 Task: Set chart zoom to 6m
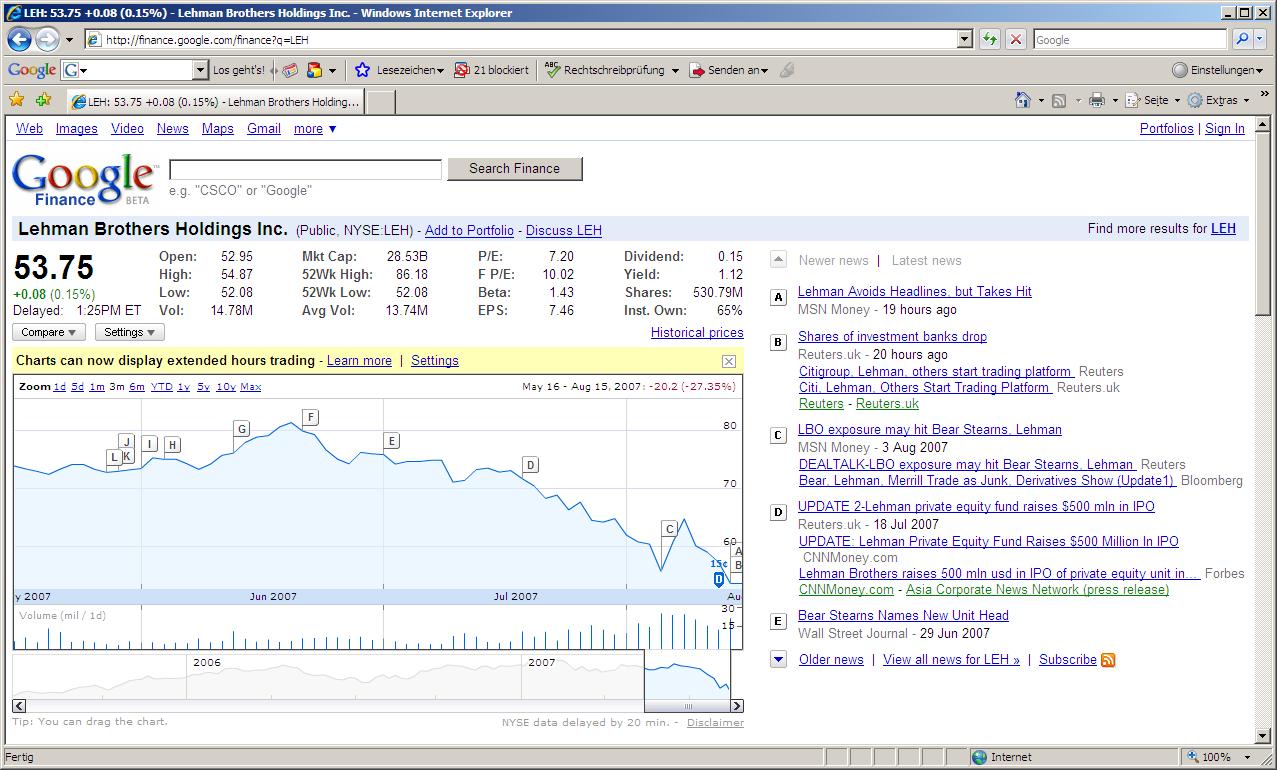click(x=137, y=387)
